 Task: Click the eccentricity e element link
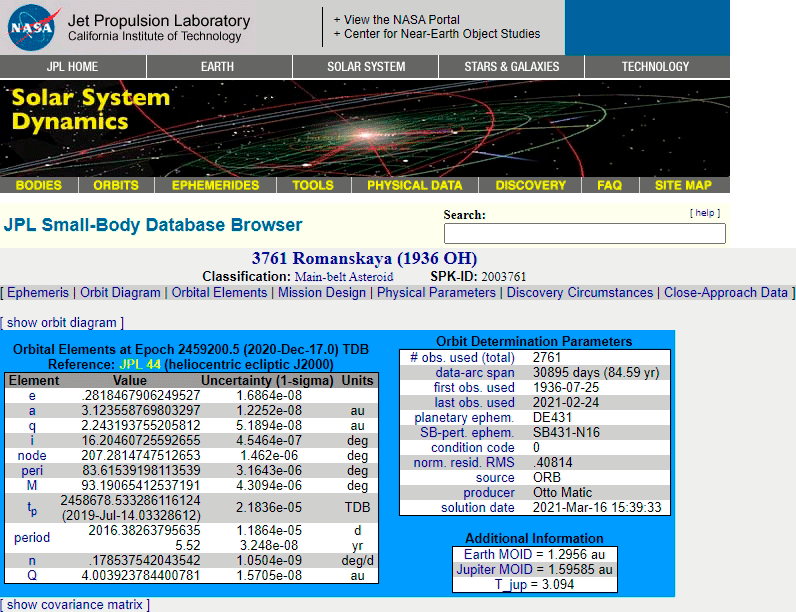point(32,395)
